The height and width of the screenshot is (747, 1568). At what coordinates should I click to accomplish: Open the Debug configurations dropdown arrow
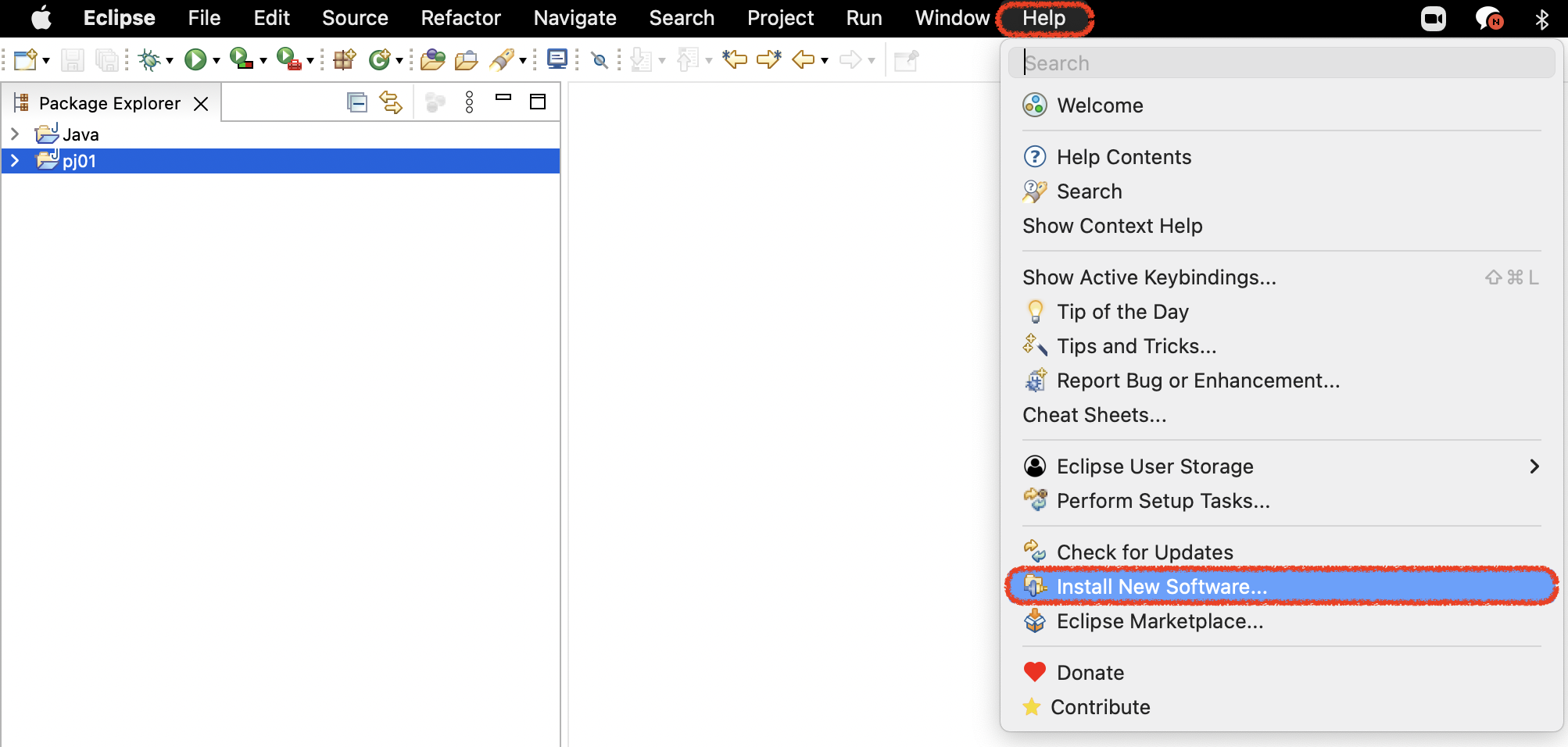[x=170, y=61]
